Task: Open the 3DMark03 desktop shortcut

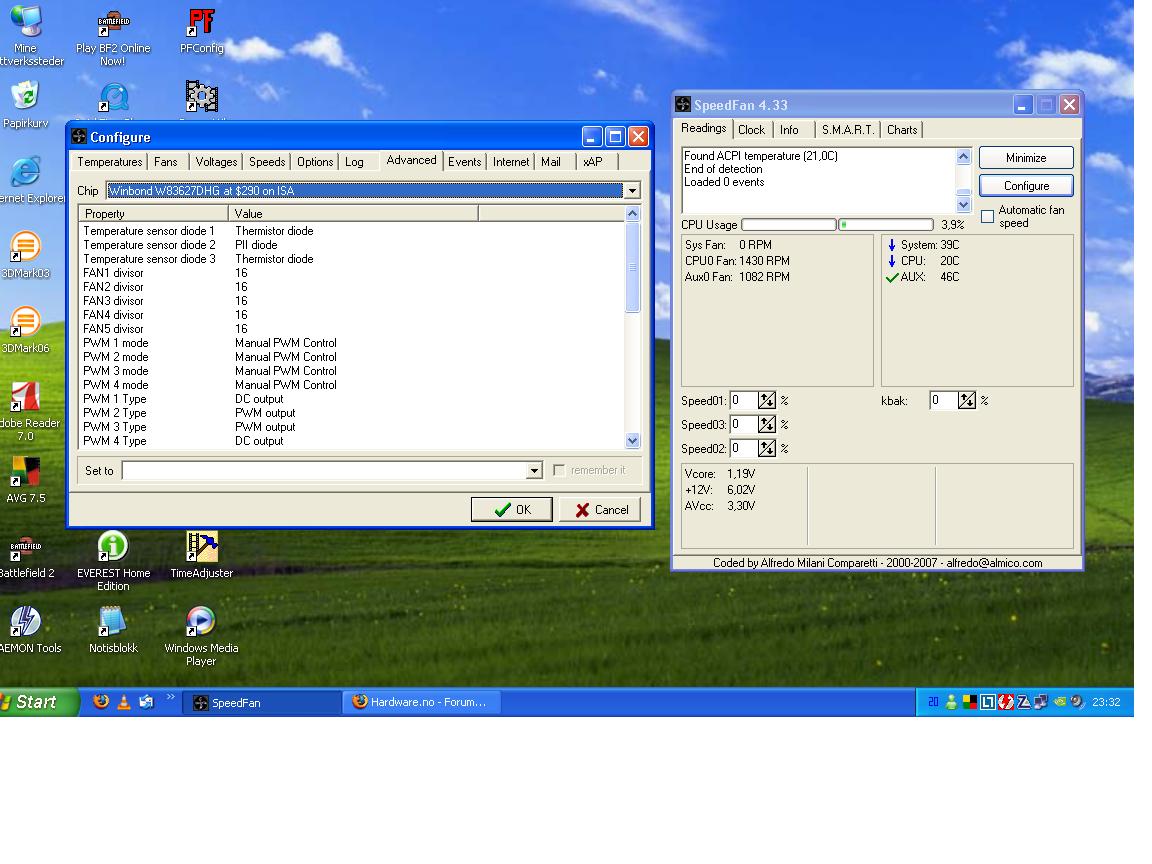Action: point(26,255)
